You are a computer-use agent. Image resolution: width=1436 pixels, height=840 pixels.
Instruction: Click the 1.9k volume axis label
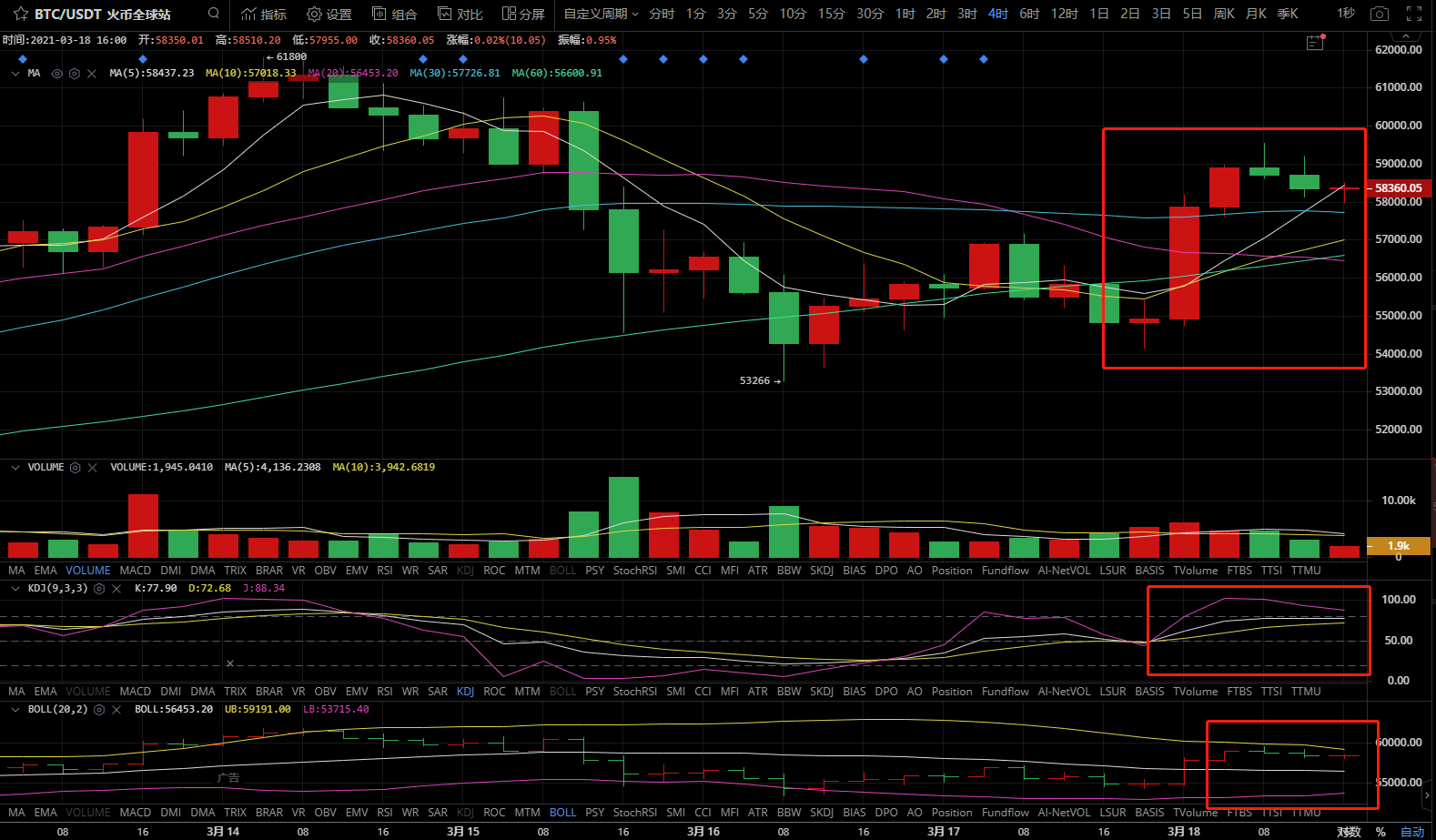1399,546
